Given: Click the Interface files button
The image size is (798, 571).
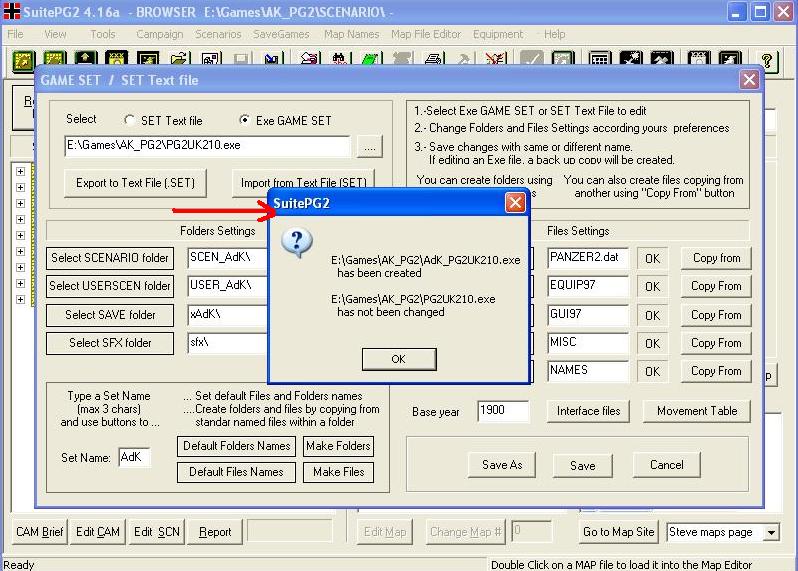Looking at the screenshot, I should pos(588,411).
